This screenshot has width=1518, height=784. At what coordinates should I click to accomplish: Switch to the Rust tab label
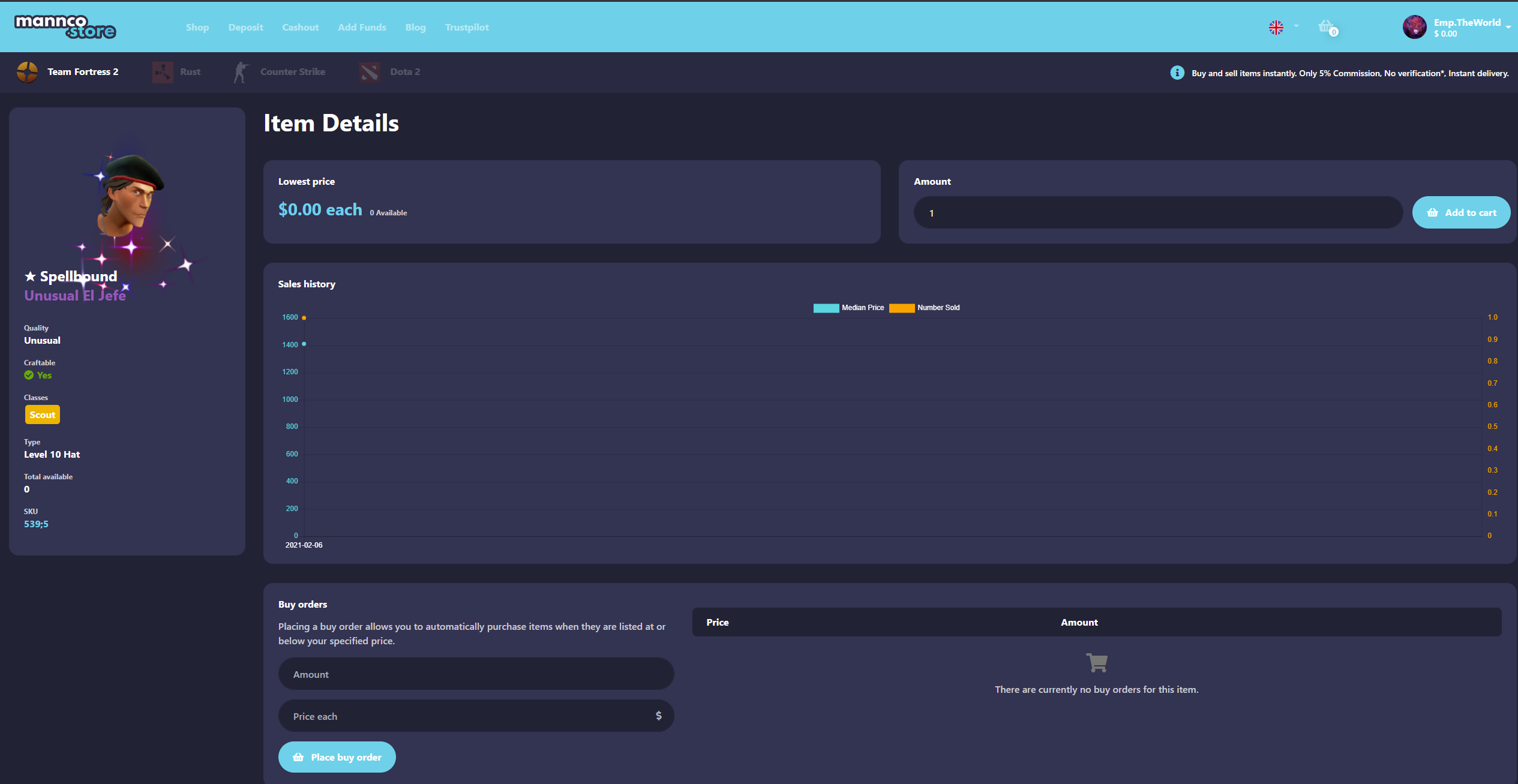190,72
